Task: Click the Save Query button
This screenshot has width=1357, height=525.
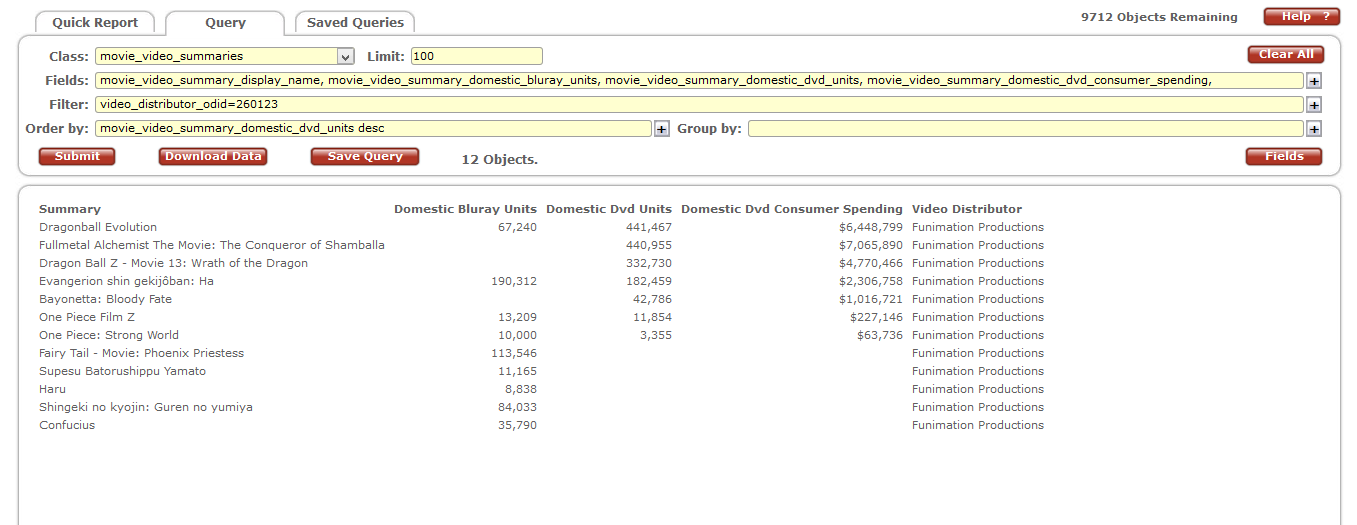Action: (x=365, y=156)
